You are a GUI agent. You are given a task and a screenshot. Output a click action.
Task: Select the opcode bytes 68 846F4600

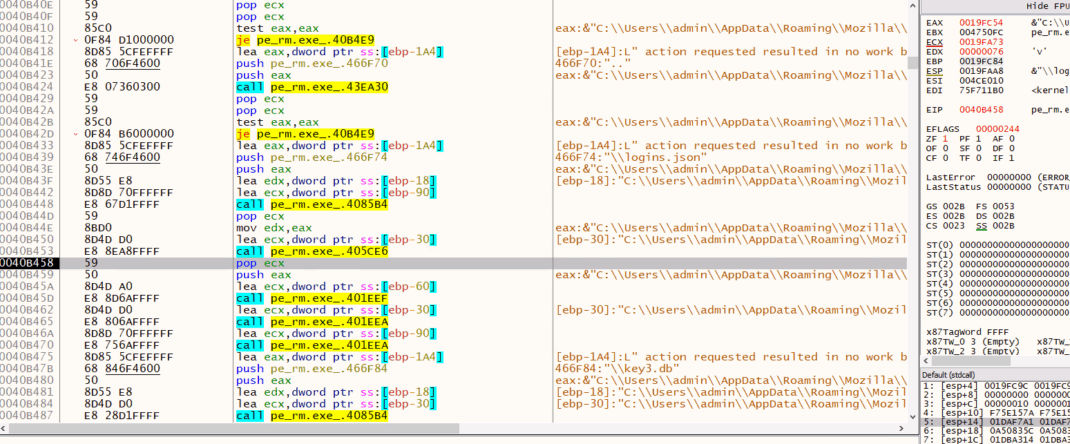(122, 368)
